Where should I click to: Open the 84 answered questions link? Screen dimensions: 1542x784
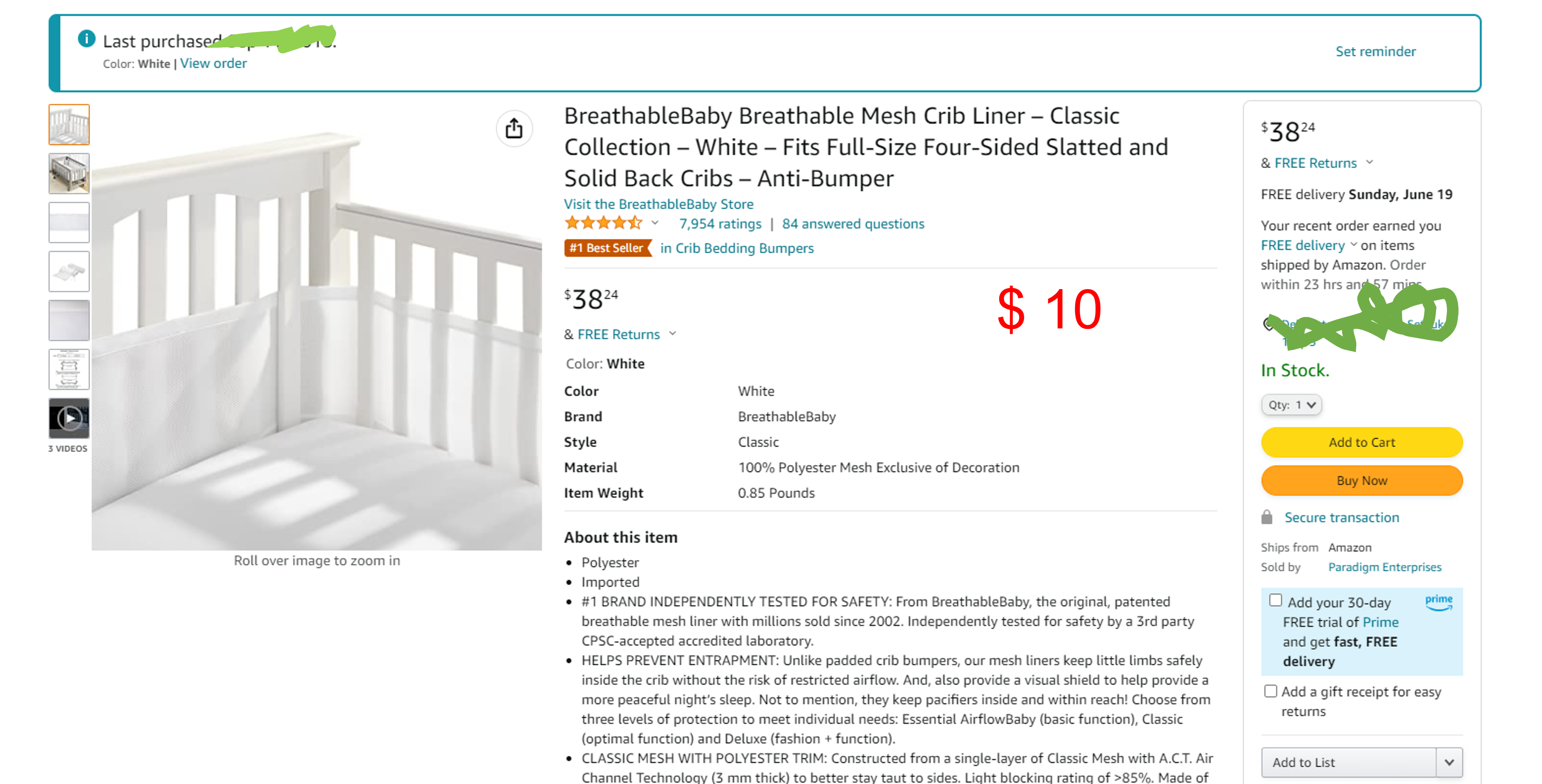pyautogui.click(x=853, y=224)
